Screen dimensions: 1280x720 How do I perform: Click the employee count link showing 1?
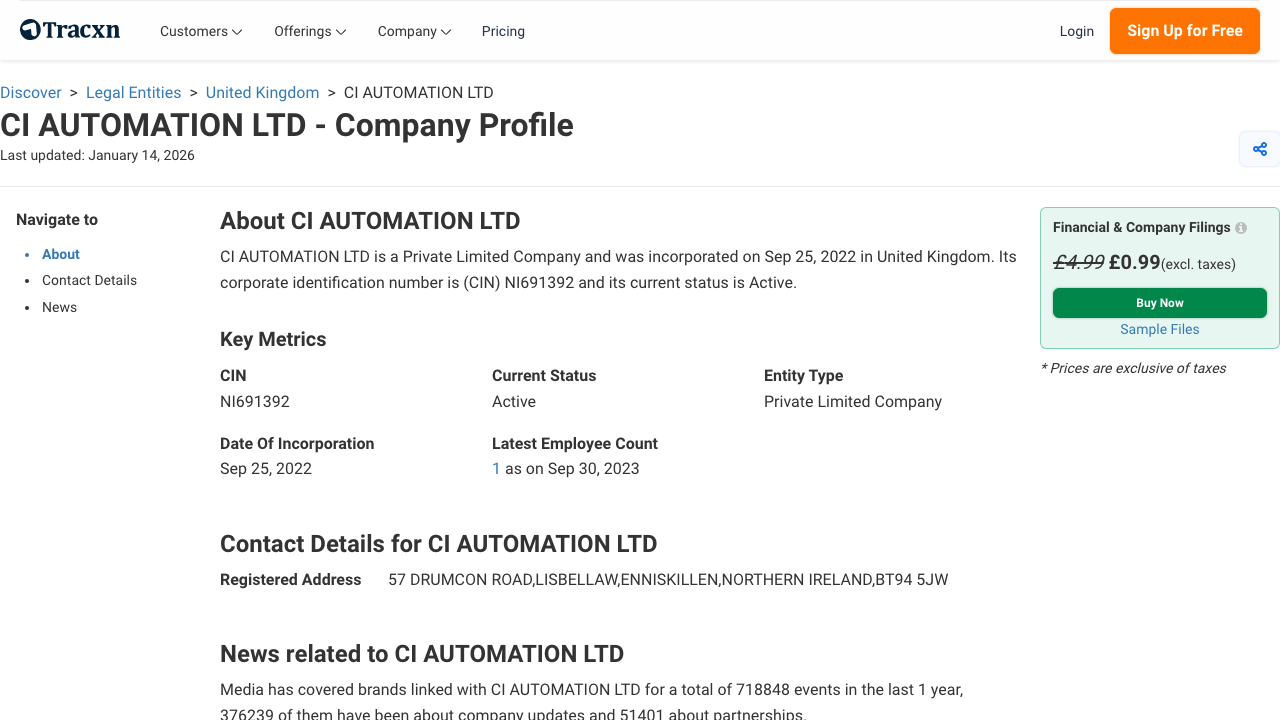pos(496,468)
